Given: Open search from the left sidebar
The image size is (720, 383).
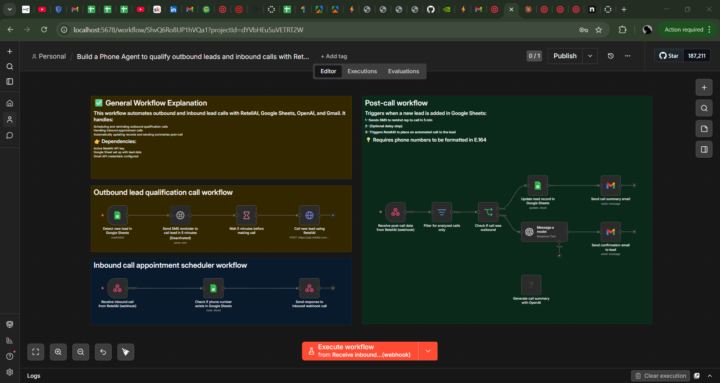Looking at the screenshot, I should coord(10,67).
